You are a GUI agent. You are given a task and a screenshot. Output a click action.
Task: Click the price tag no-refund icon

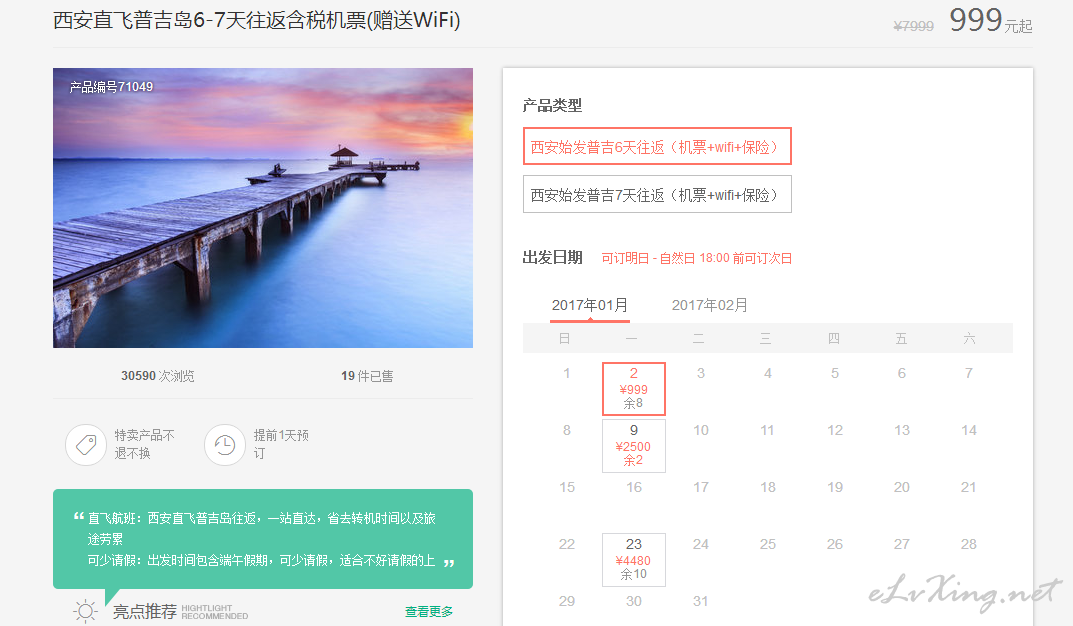pyautogui.click(x=86, y=445)
